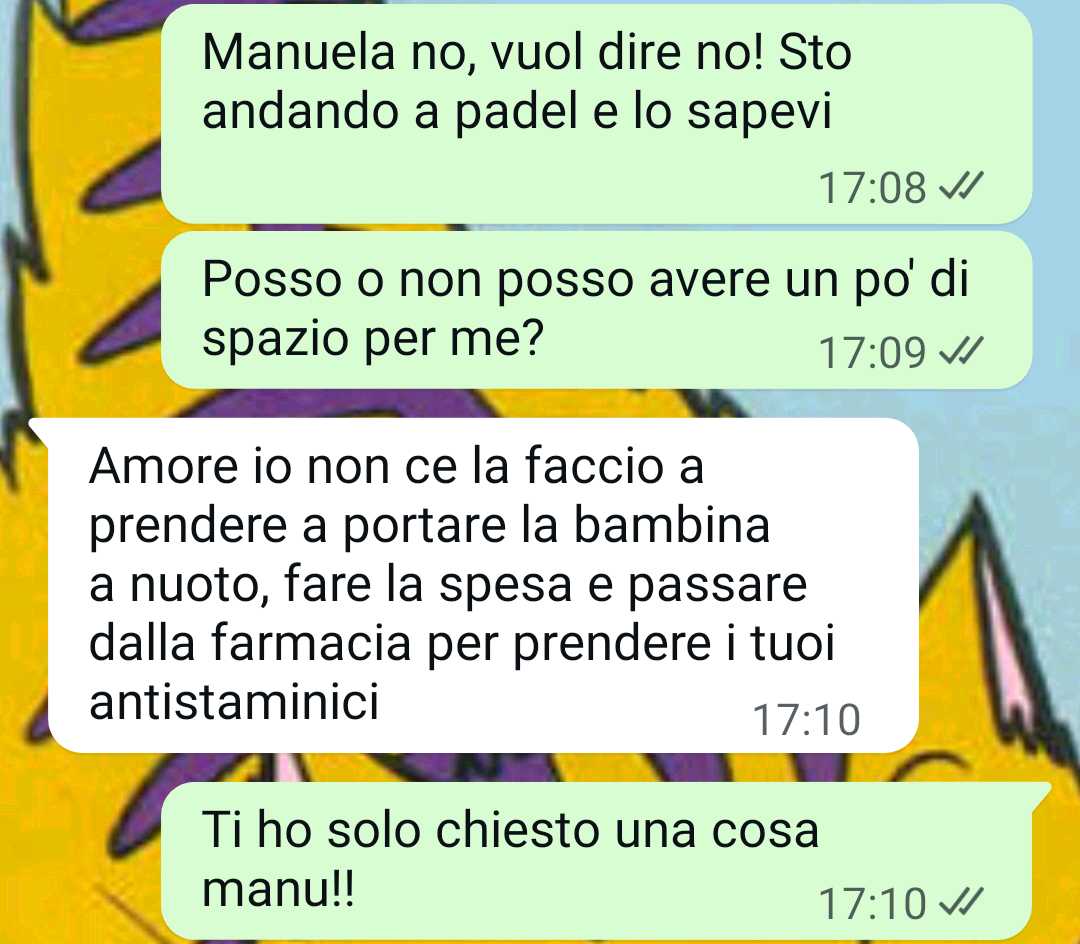Click the 17:10 timestamp on sent message
Viewport: 1080px width, 944px height.
[x=872, y=903]
